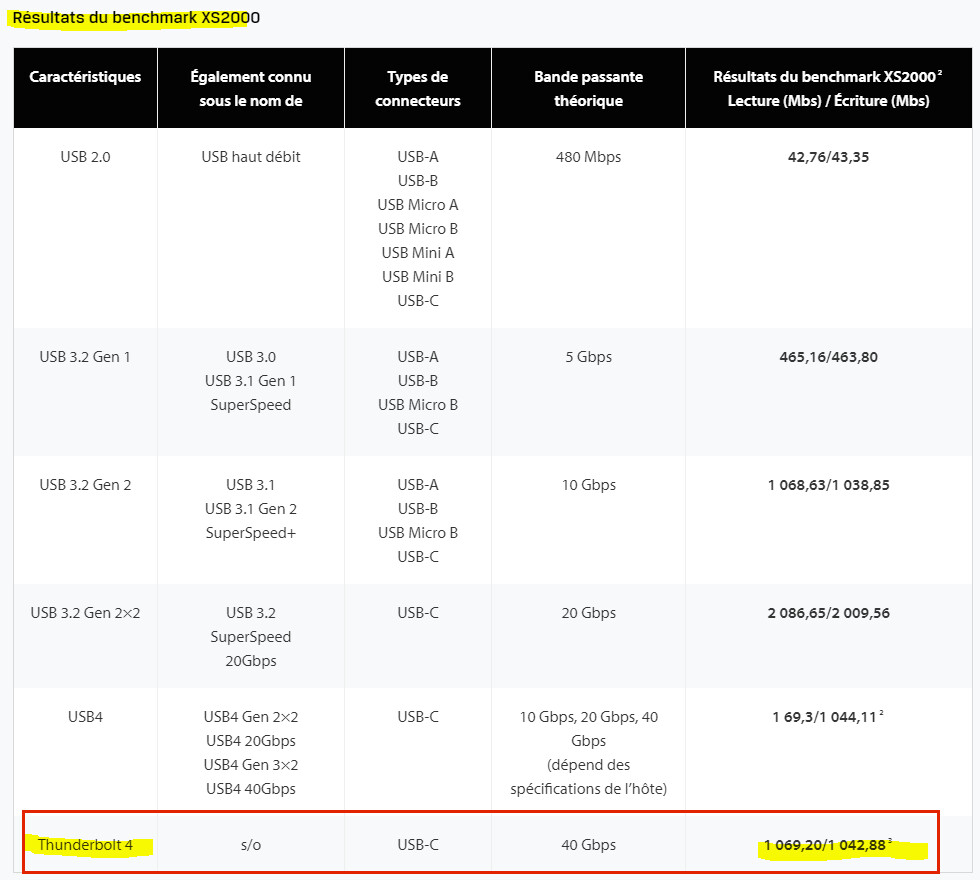Viewport: 980px width, 880px height.
Task: Select the "Thunderbolt 4" row label
Action: [x=85, y=845]
